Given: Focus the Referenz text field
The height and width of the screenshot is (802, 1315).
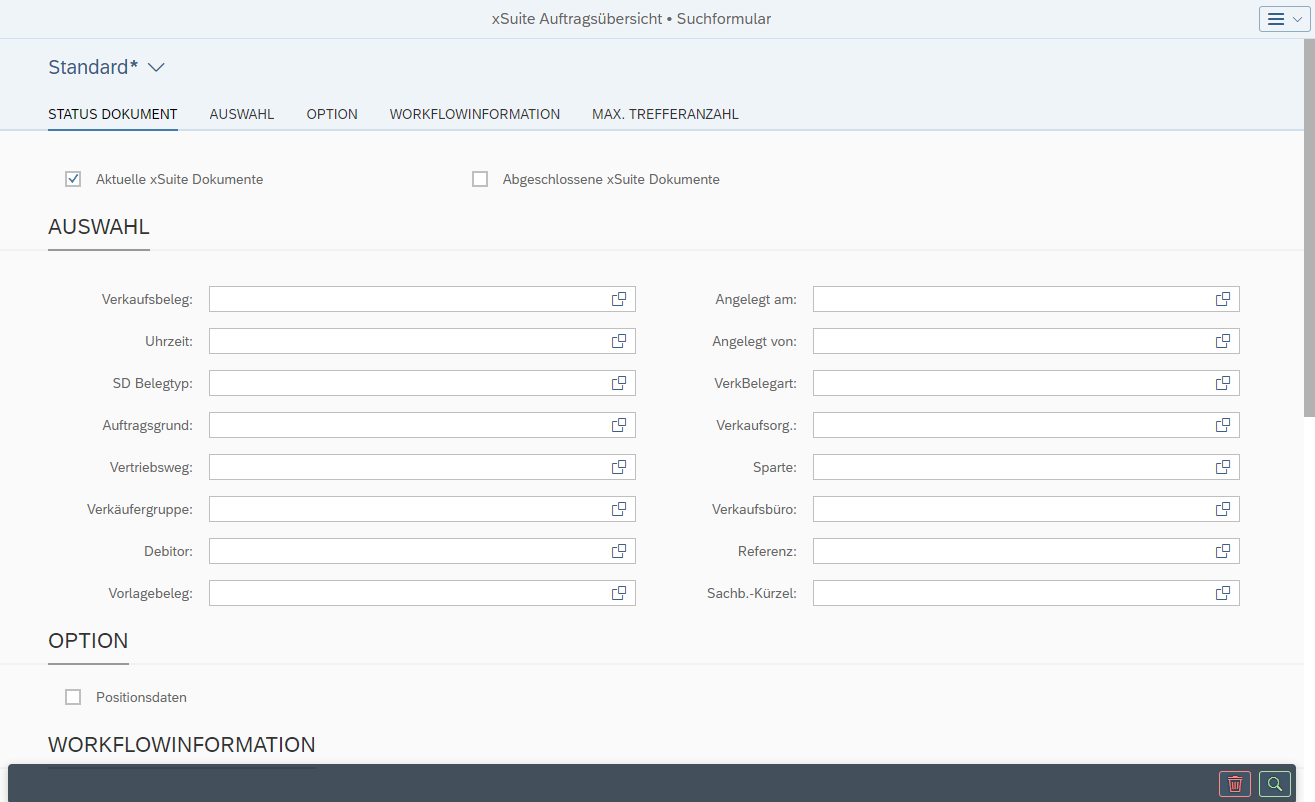Looking at the screenshot, I should (1010, 551).
